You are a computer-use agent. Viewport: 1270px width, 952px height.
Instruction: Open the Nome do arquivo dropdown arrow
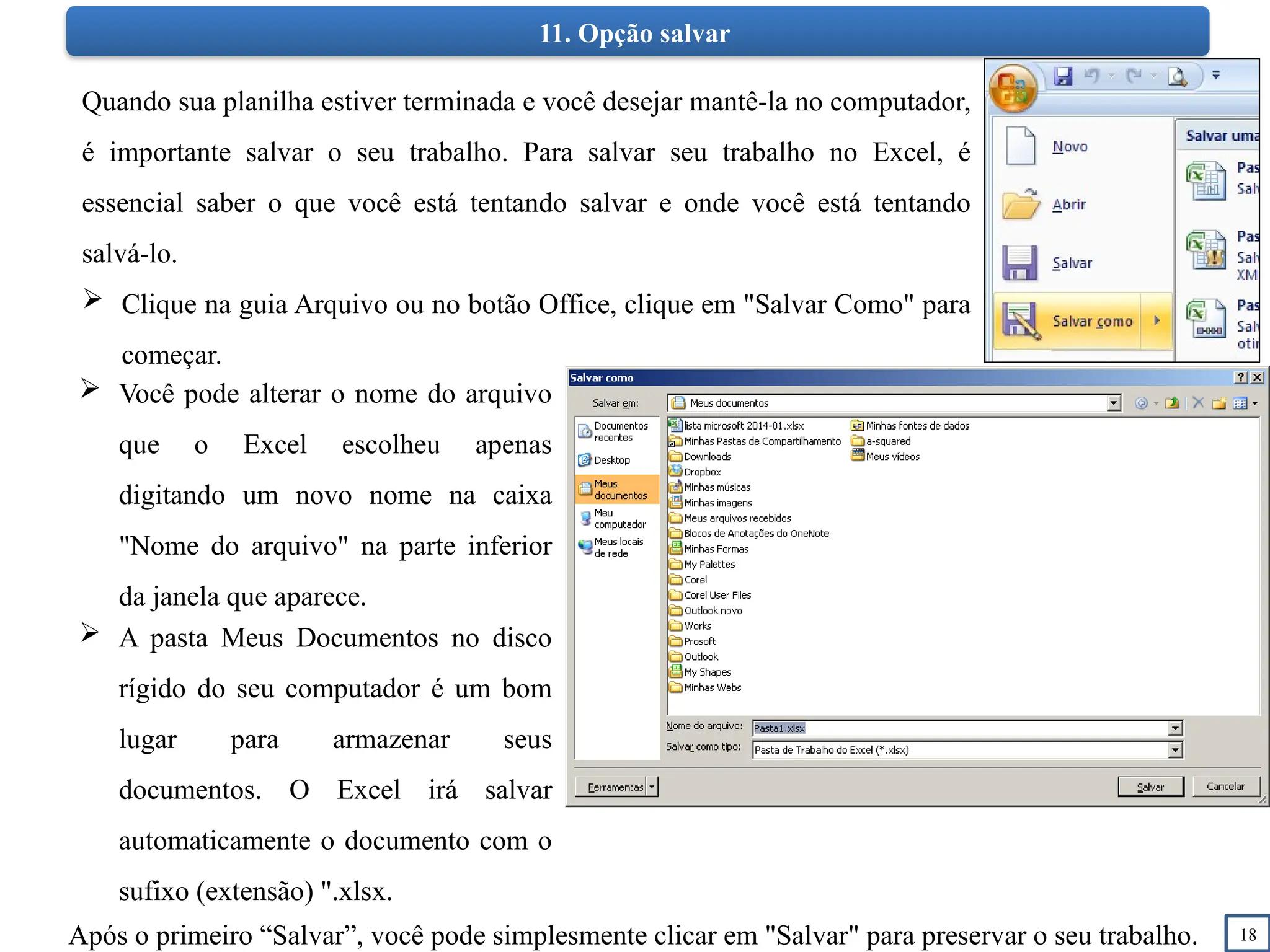(x=1175, y=728)
